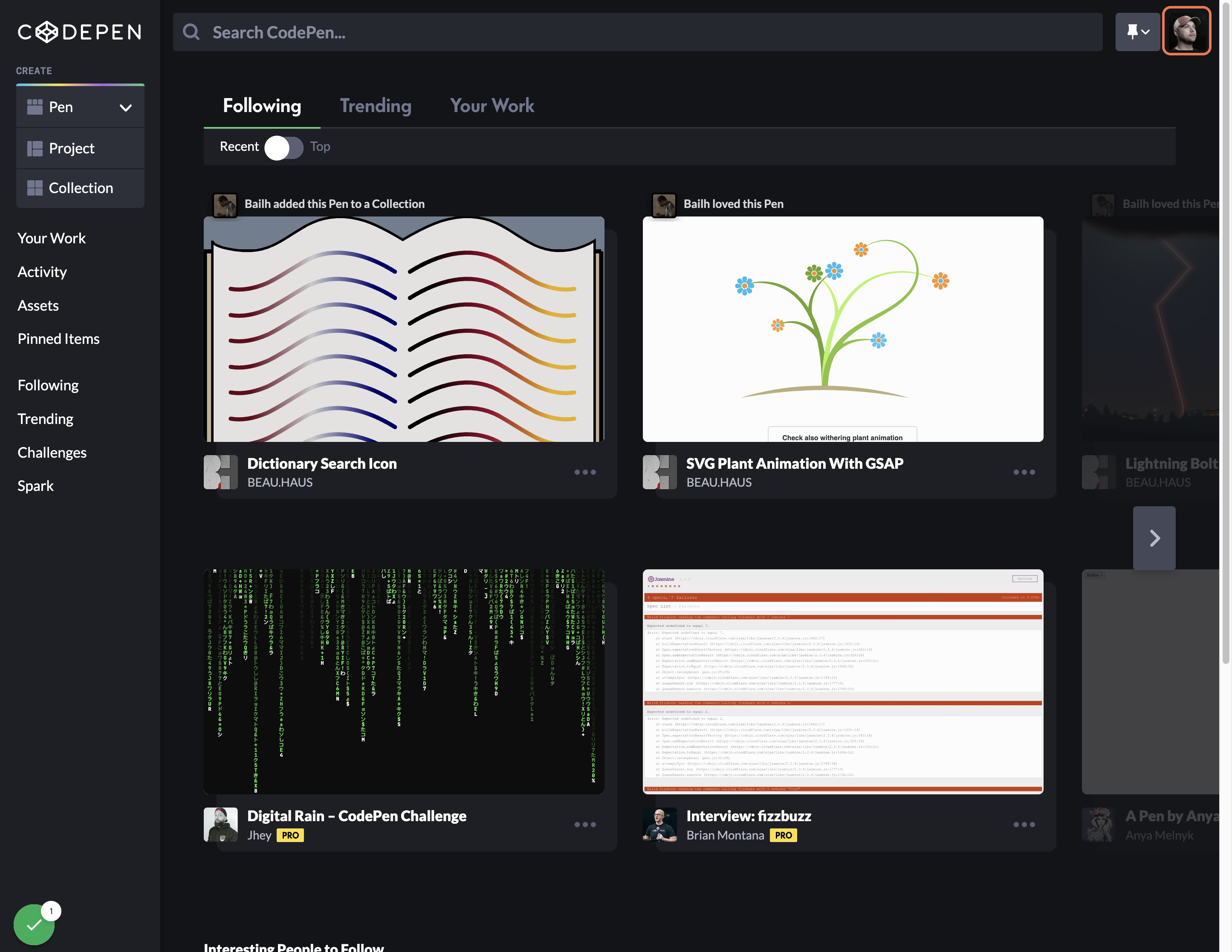Click Bailh avatar above SVG Plant pen
The height and width of the screenshot is (952, 1232).
click(x=664, y=205)
